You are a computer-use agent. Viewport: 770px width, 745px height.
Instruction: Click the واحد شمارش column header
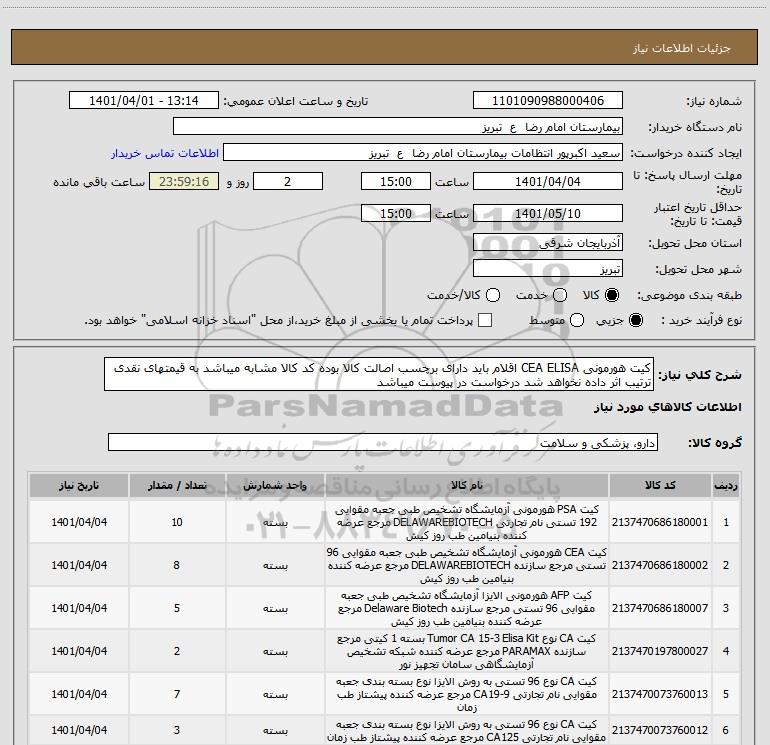pos(275,485)
